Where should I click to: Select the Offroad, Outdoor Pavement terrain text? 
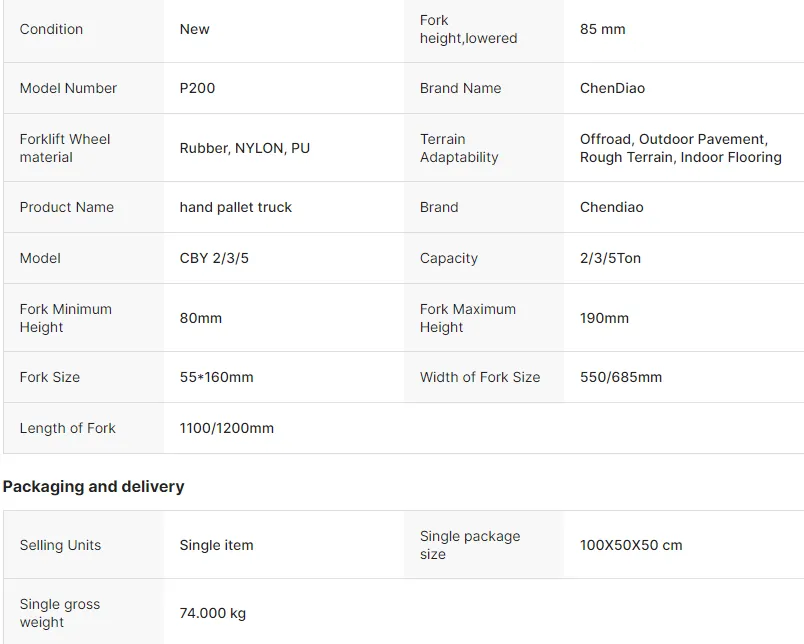(674, 139)
